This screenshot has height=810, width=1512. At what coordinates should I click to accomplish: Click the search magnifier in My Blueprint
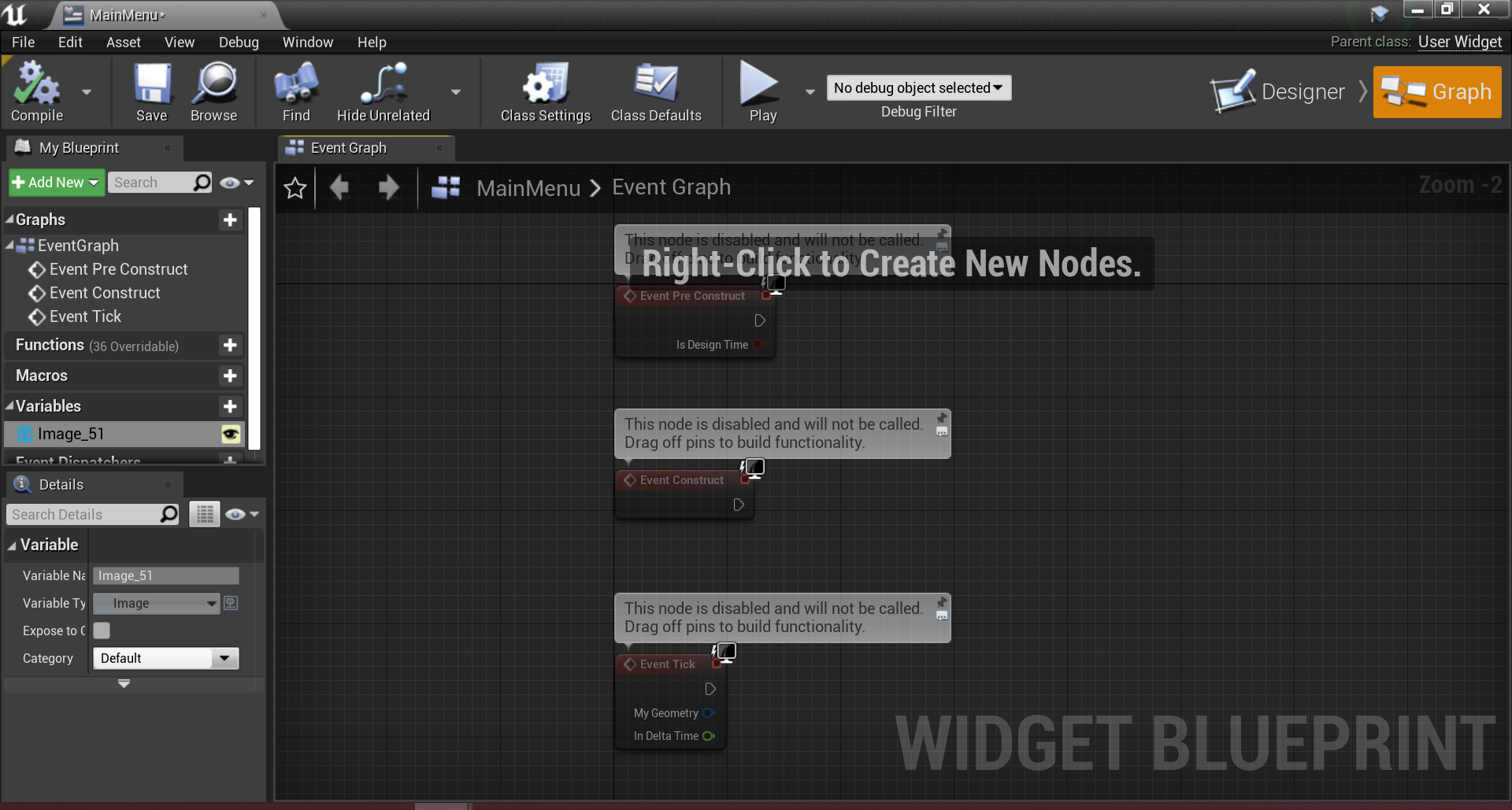coord(202,183)
